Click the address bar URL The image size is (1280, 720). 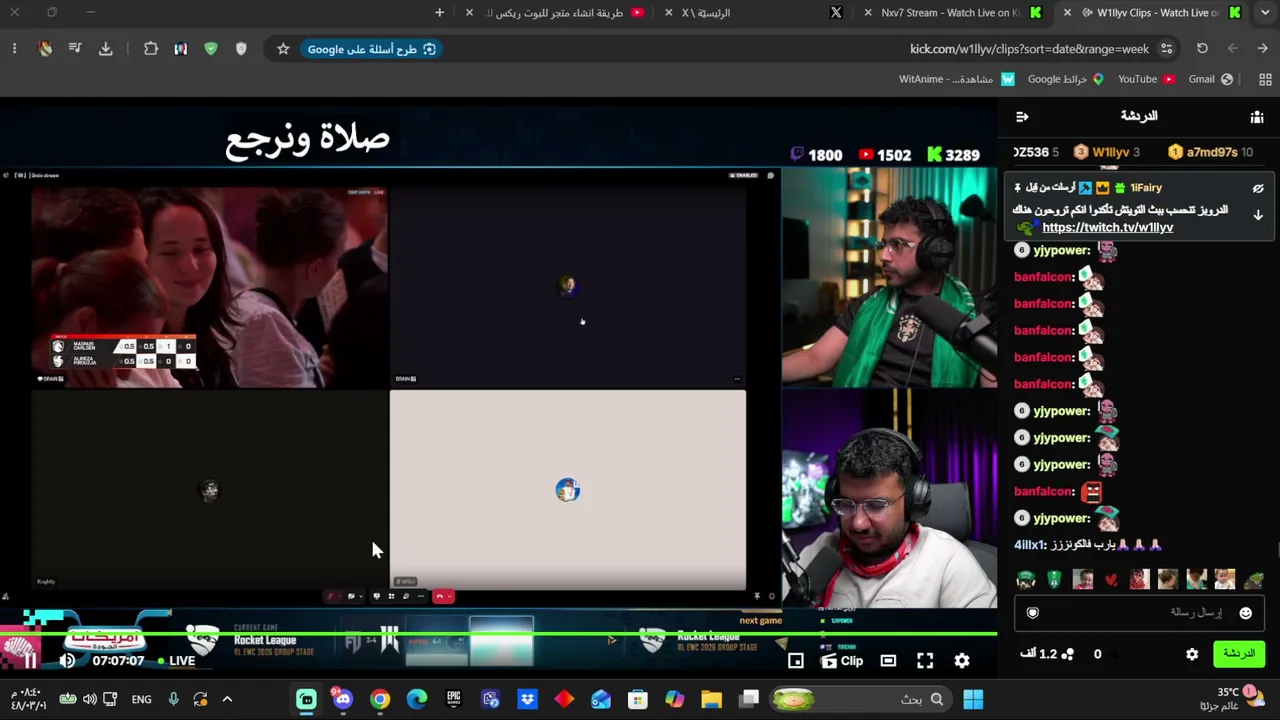click(x=1029, y=49)
